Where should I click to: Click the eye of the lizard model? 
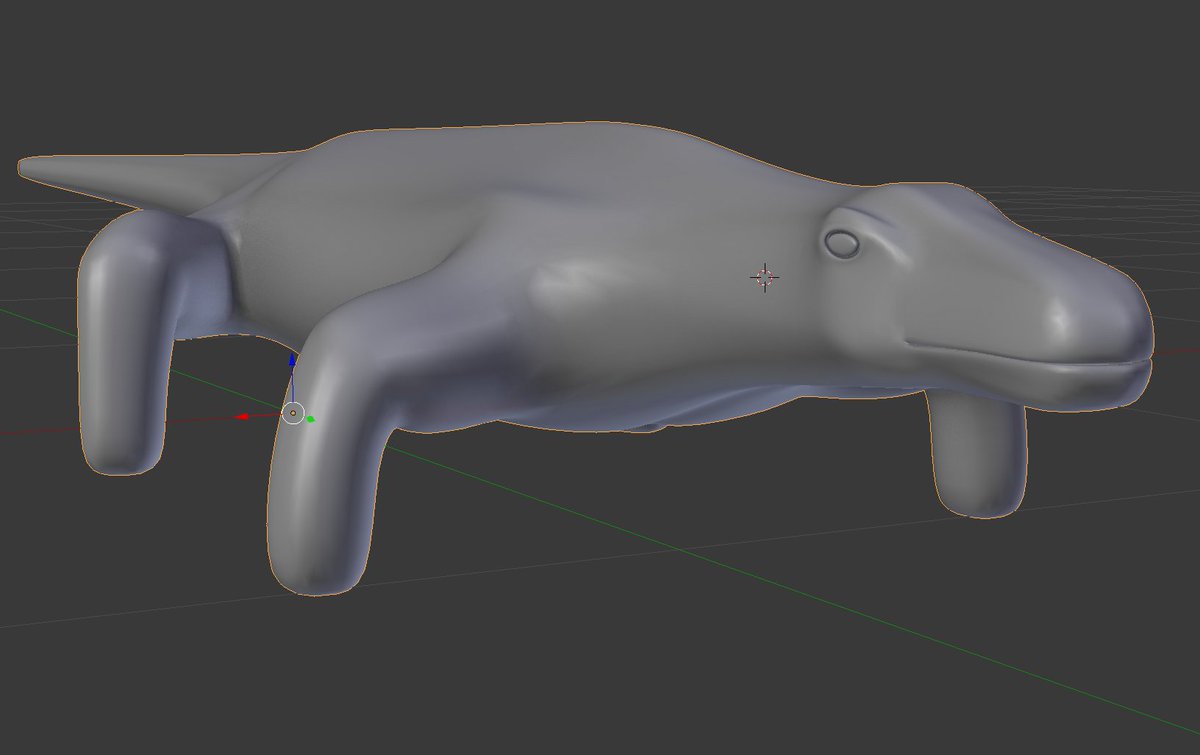coord(842,243)
